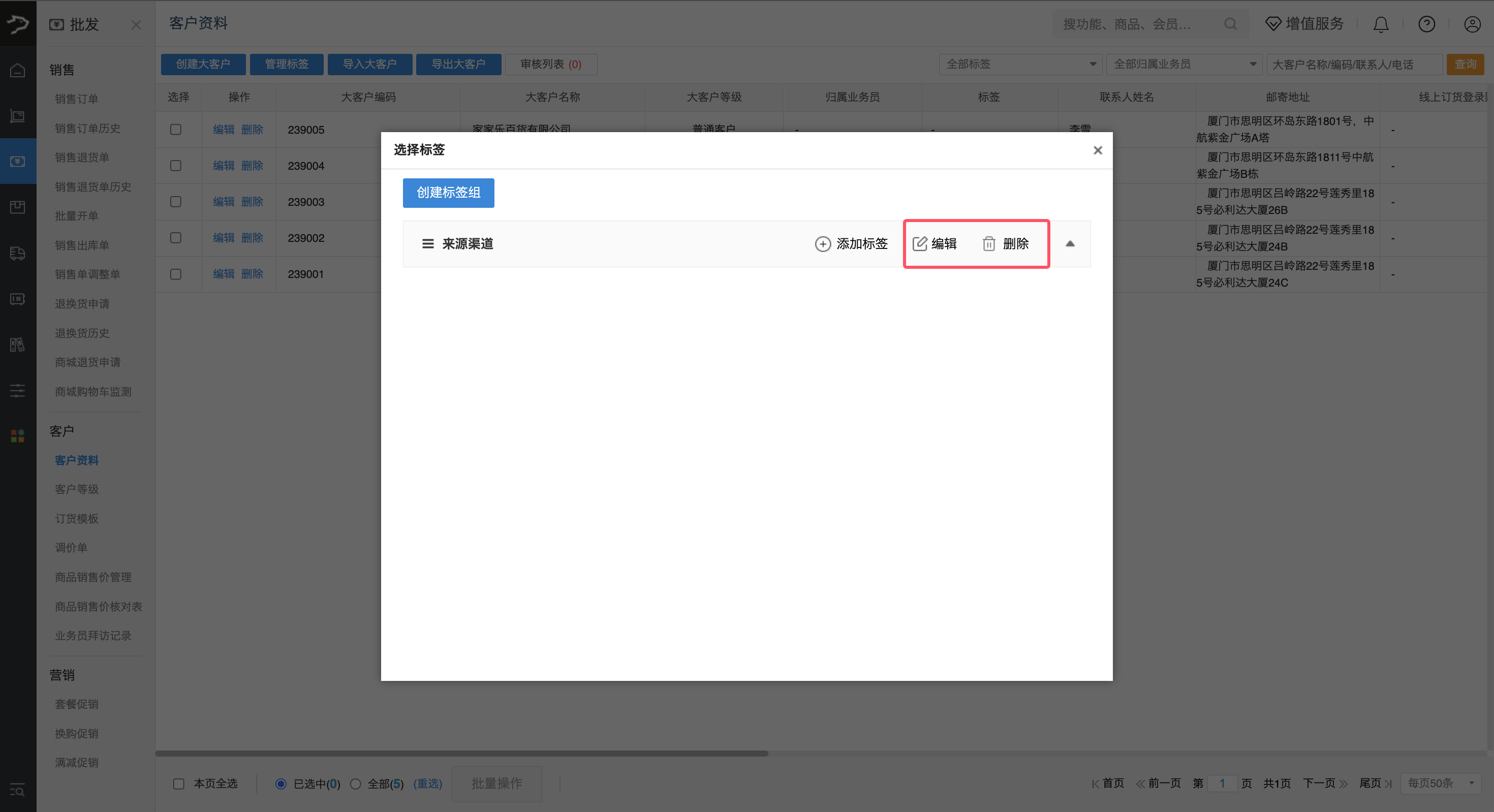The width and height of the screenshot is (1494, 812).
Task: Close the 选择标签 dialog
Action: 1097,150
